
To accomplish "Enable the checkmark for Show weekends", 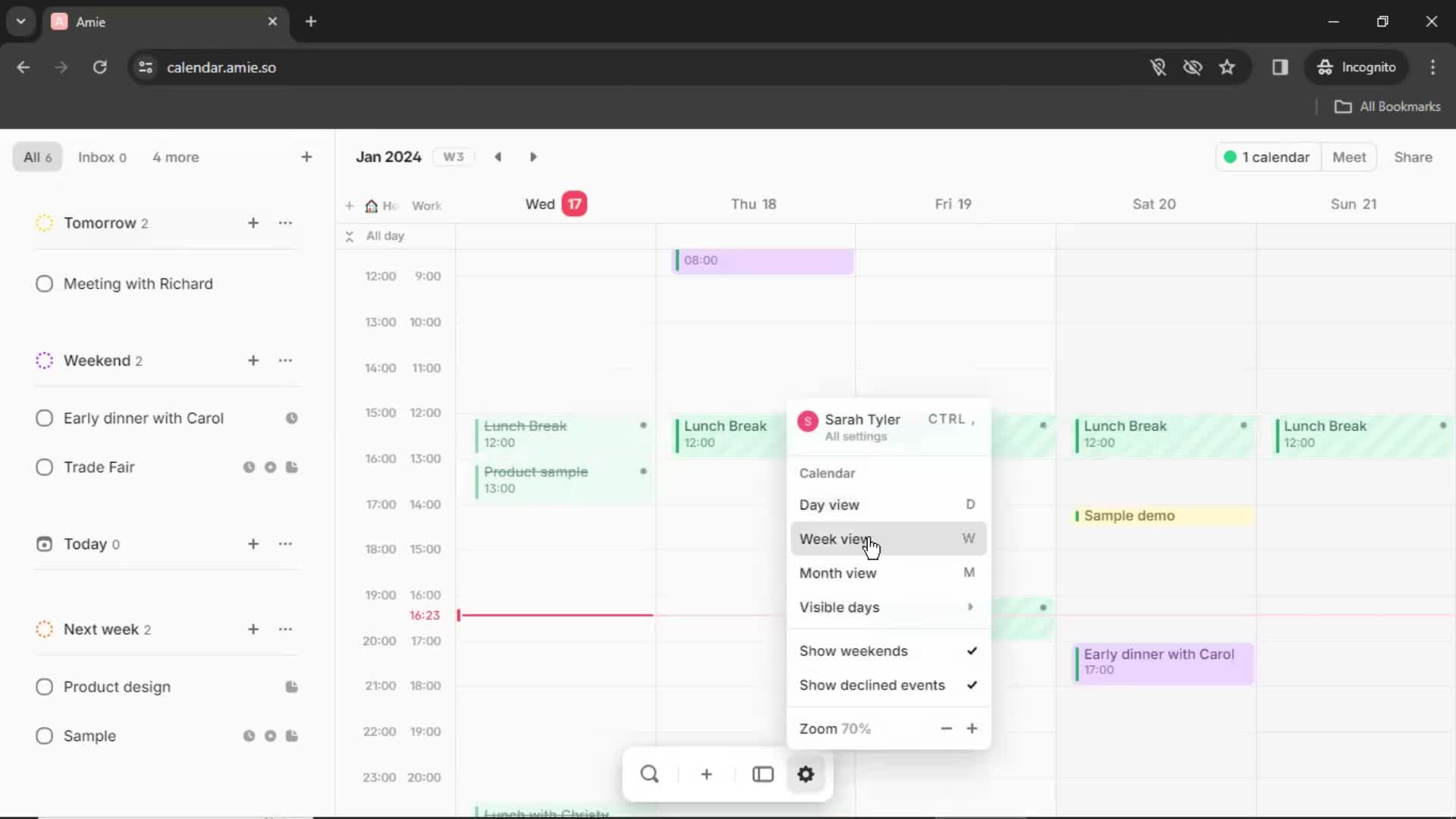I will pyautogui.click(x=969, y=650).
